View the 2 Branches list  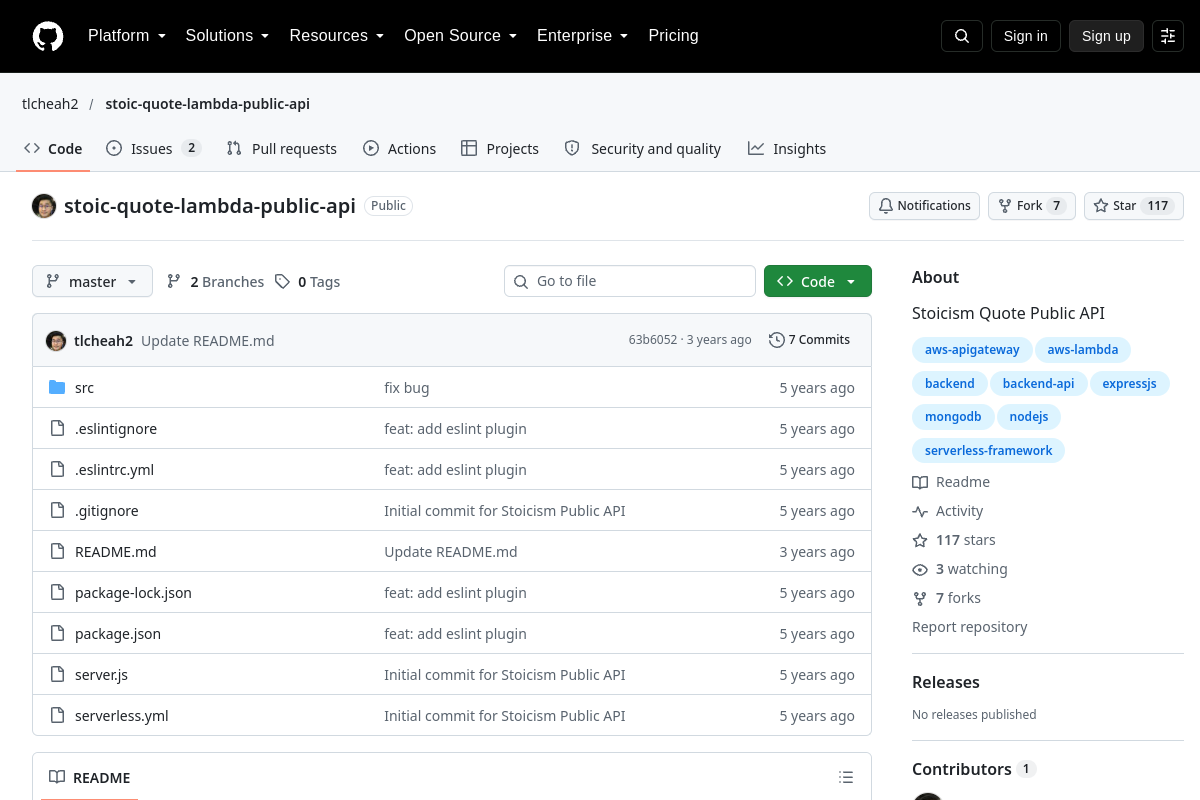(215, 282)
